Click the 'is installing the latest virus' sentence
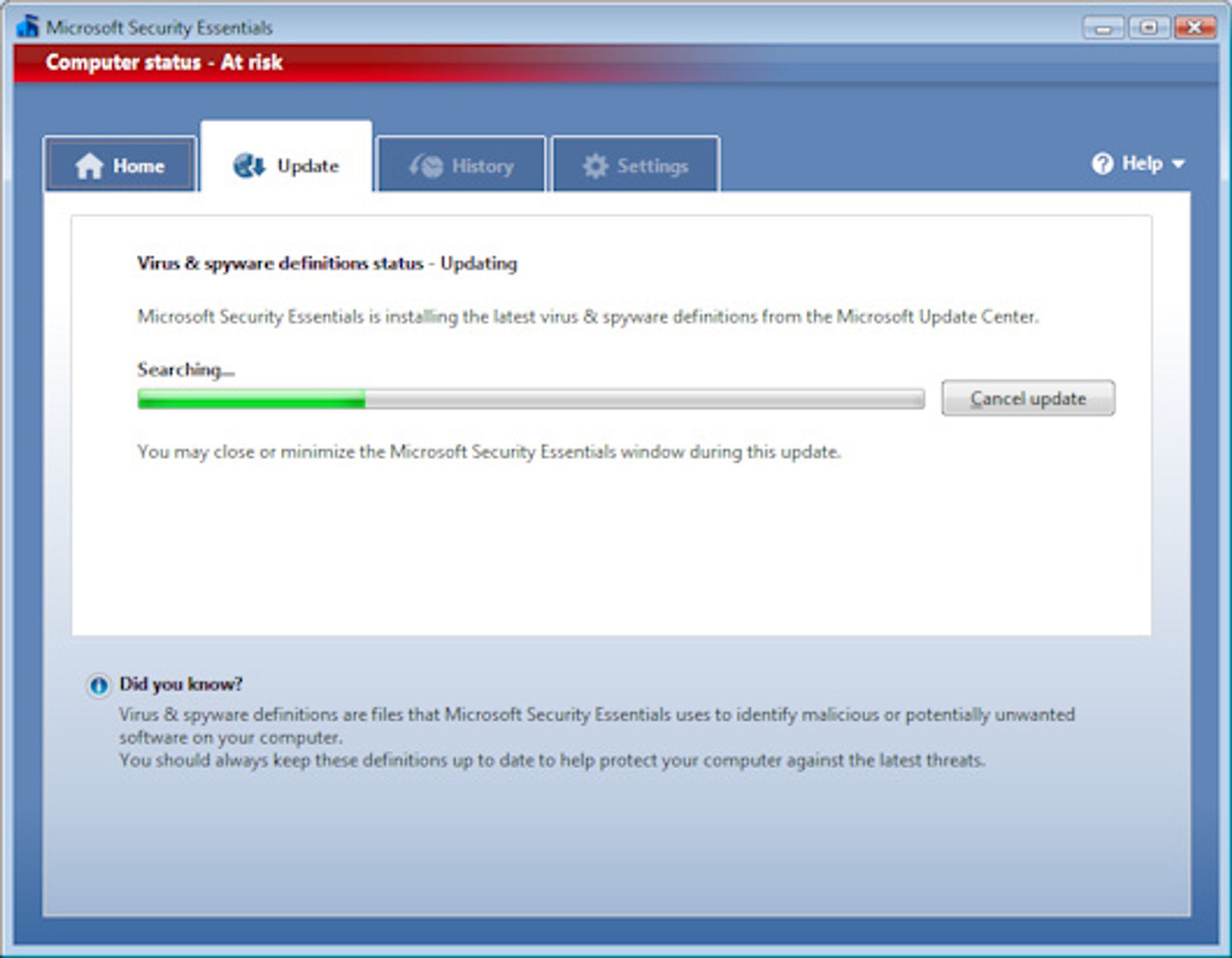The height and width of the screenshot is (958, 1232). click(x=588, y=317)
